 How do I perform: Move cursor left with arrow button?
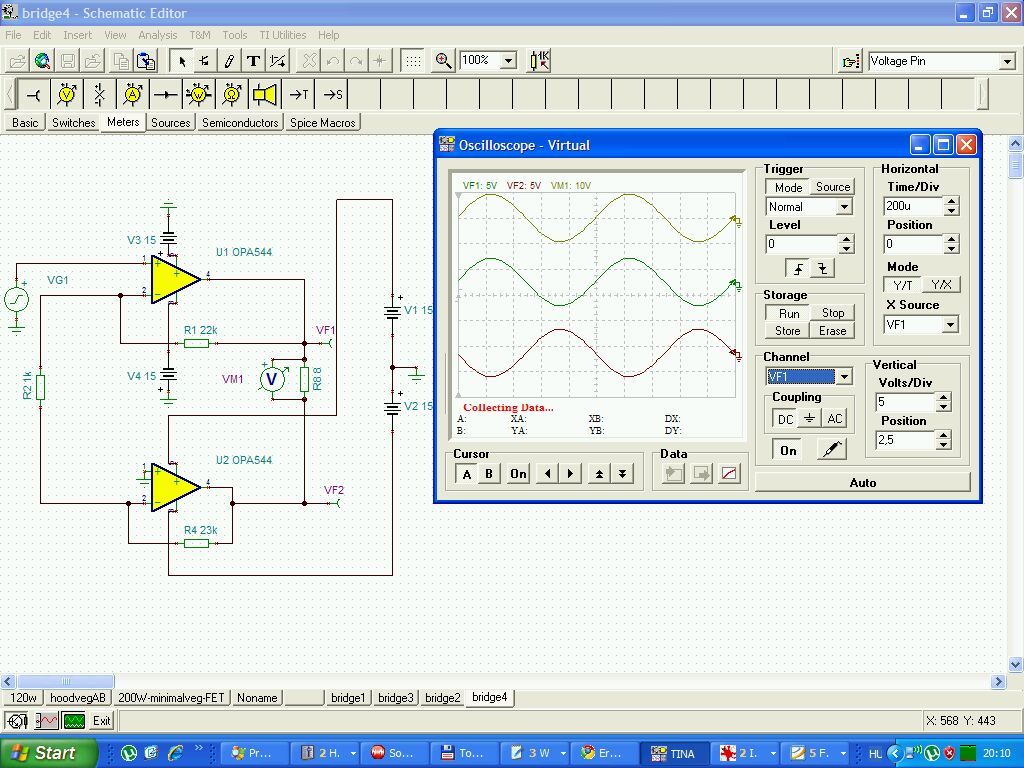click(x=547, y=473)
